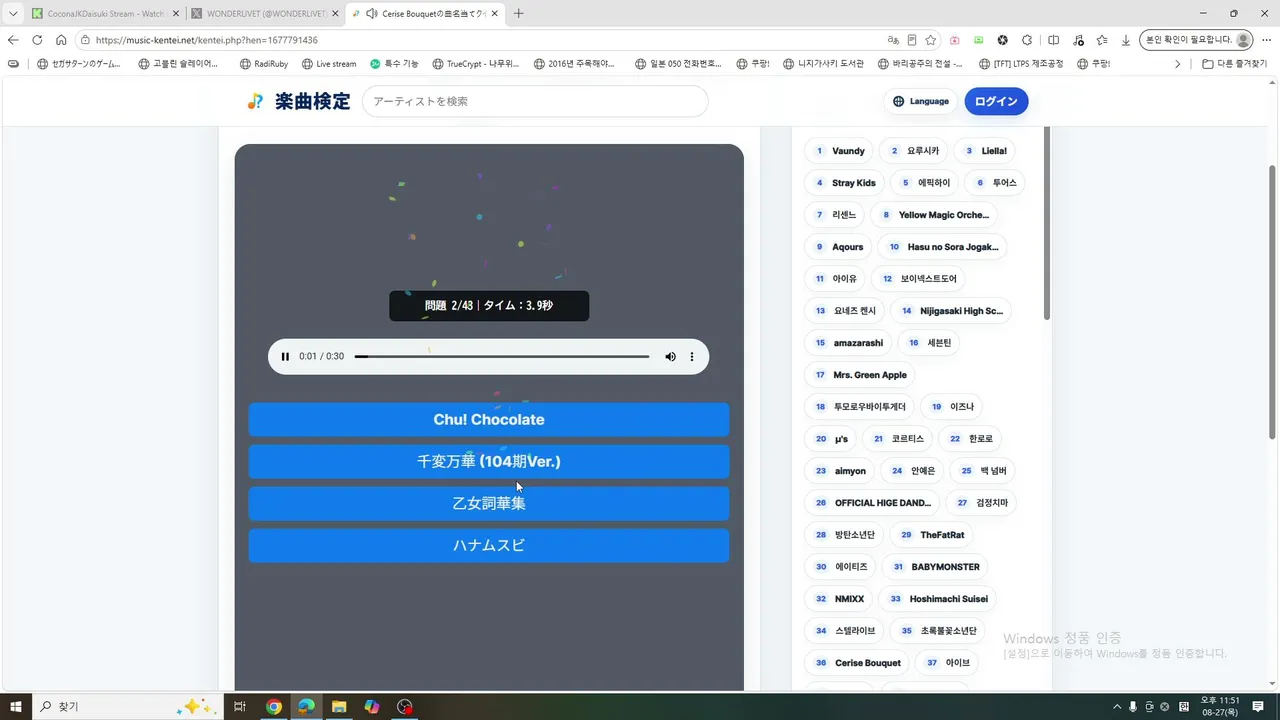The width and height of the screenshot is (1280, 720).
Task: Switch to WONDERLIVET tab
Action: (265, 13)
